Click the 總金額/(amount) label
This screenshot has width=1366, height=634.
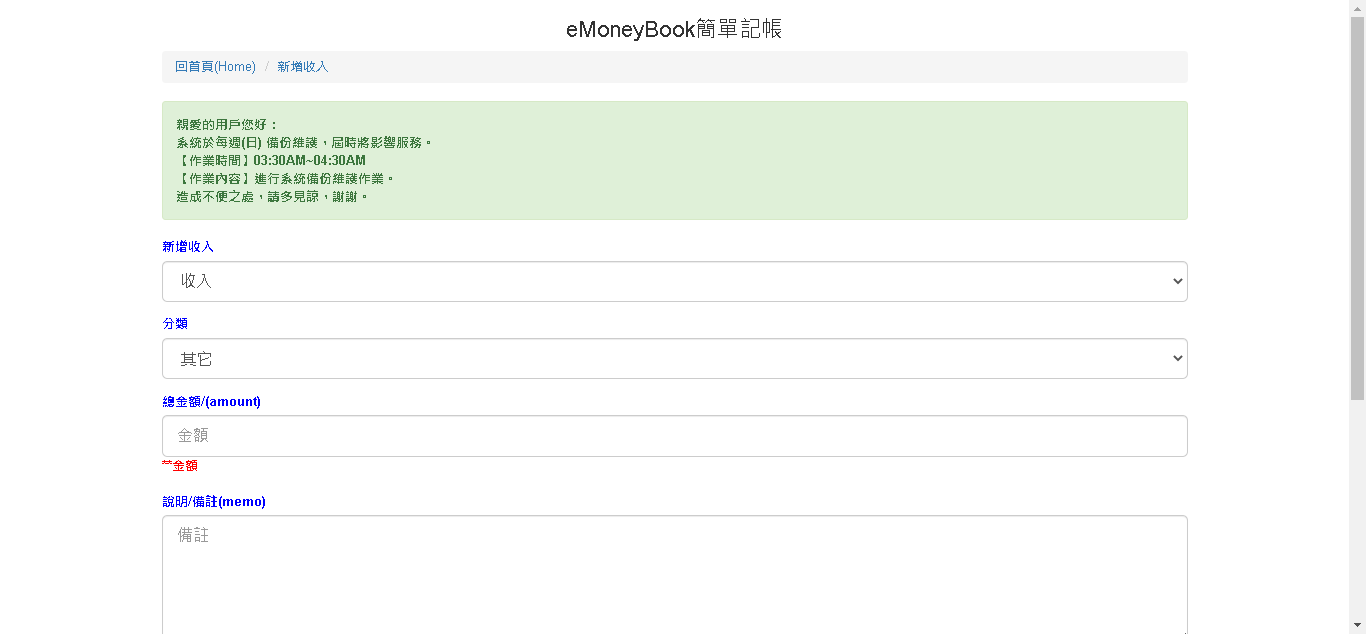point(211,401)
